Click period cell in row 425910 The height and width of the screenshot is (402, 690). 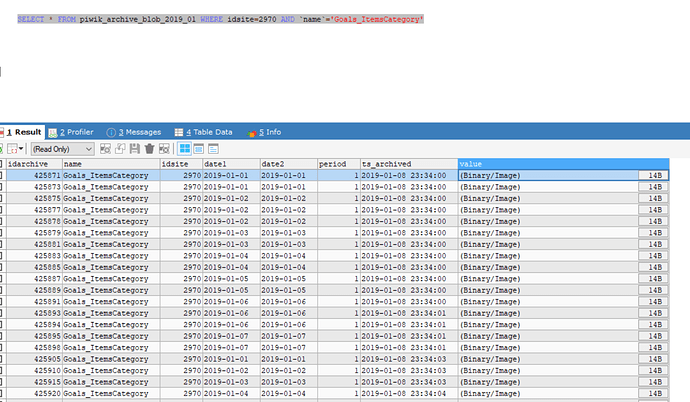click(x=338, y=370)
